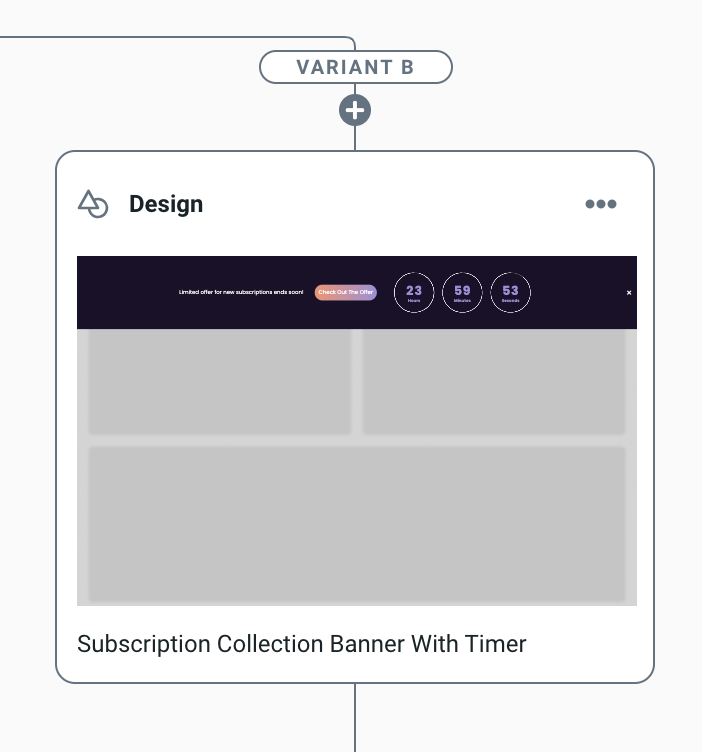Select the Variant B label pill
Image resolution: width=702 pixels, height=752 pixels.
tap(355, 68)
